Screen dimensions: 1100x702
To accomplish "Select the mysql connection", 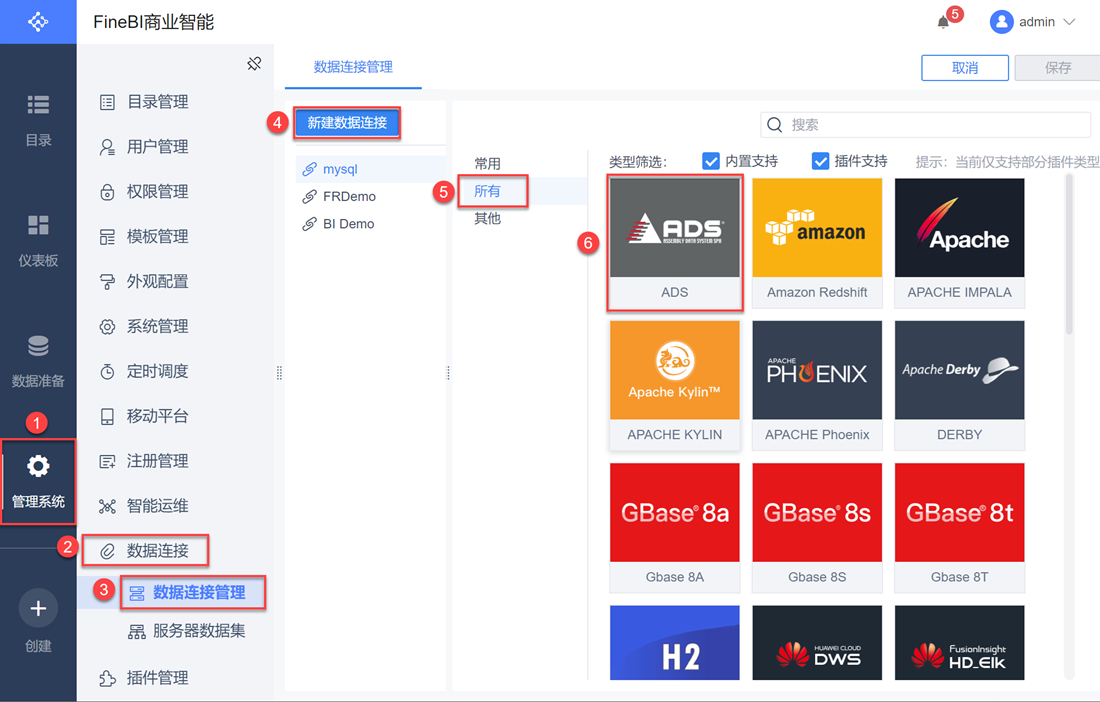I will point(370,169).
